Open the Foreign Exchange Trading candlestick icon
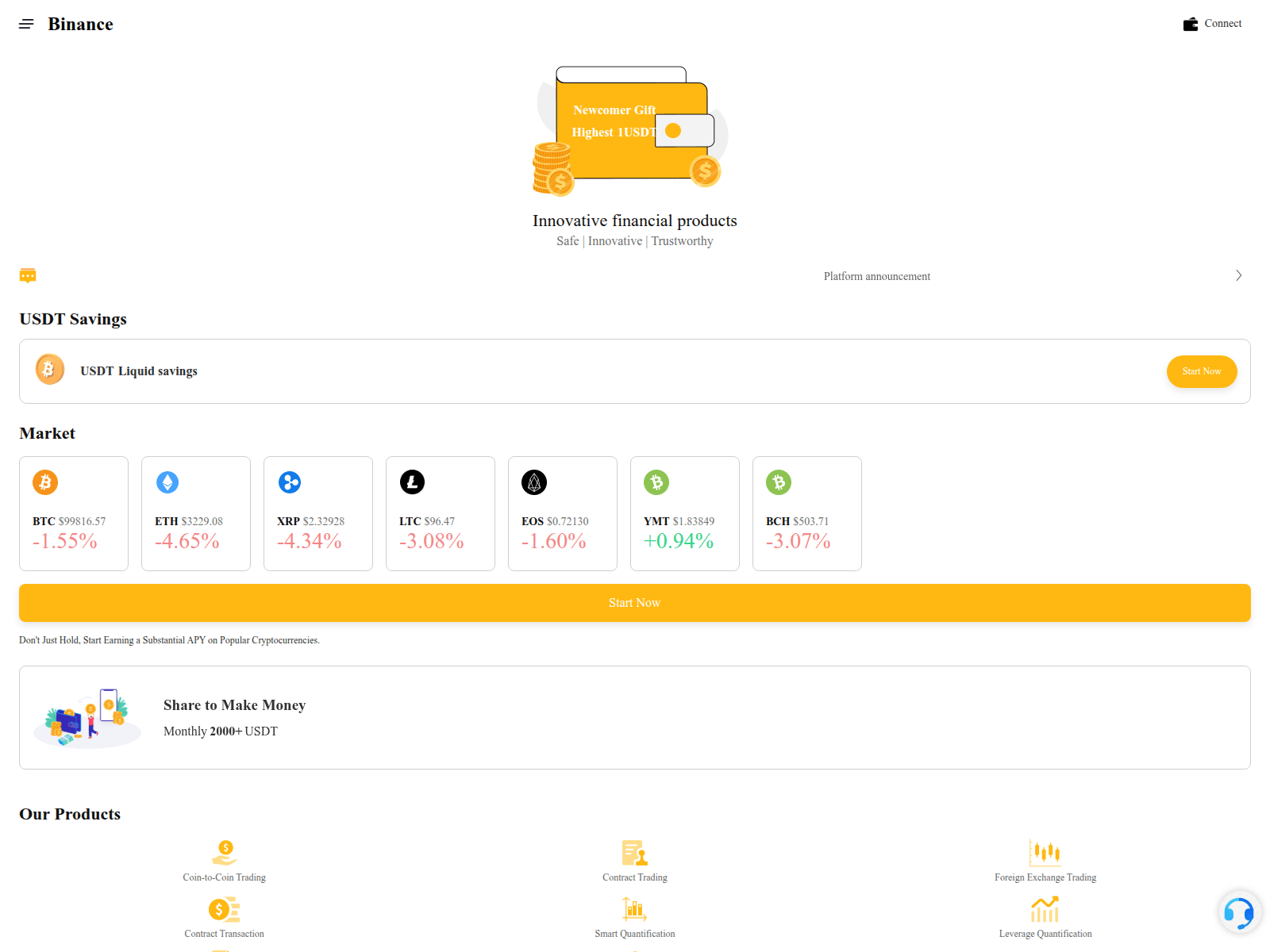Viewport: 1270px width, 952px height. point(1045,853)
